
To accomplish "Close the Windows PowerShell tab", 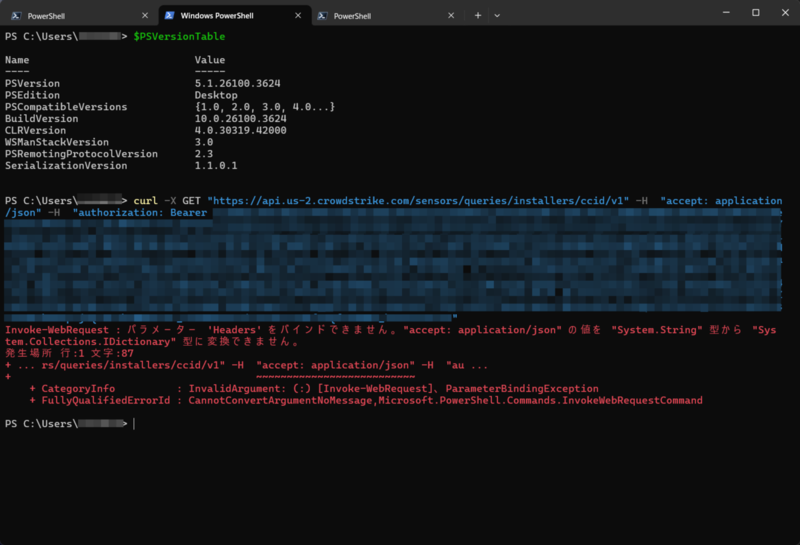I will [298, 15].
